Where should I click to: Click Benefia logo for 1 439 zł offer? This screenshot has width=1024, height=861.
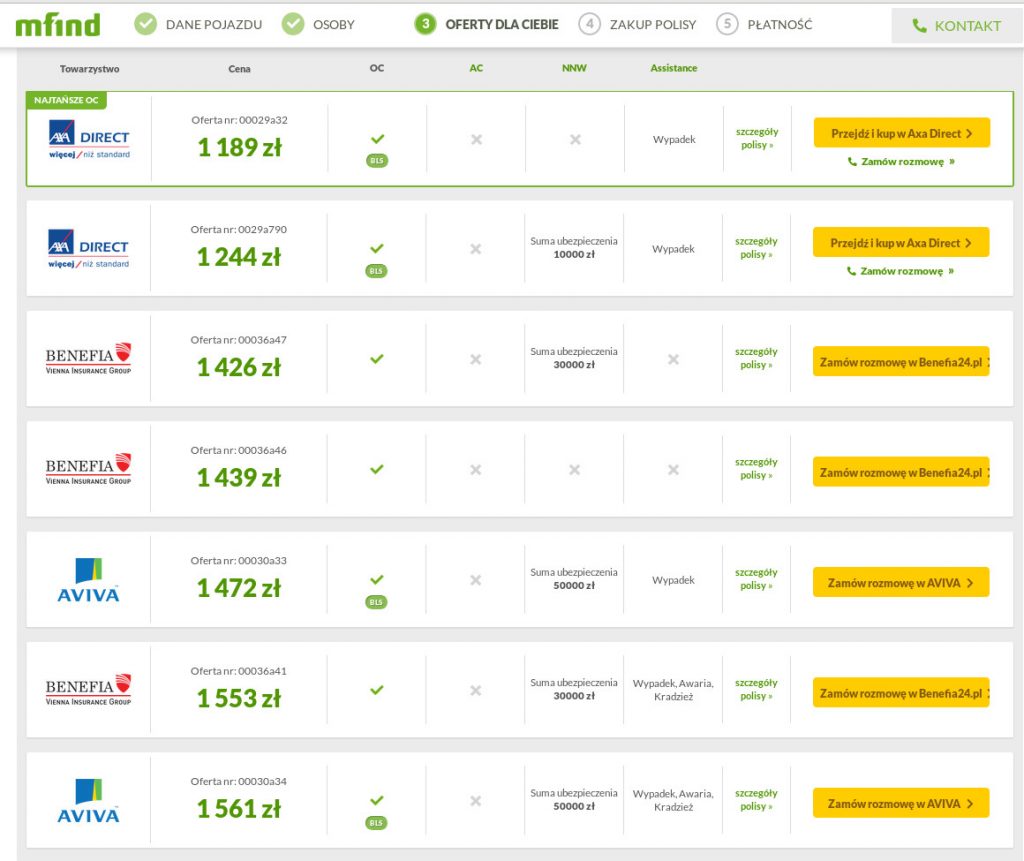88,469
